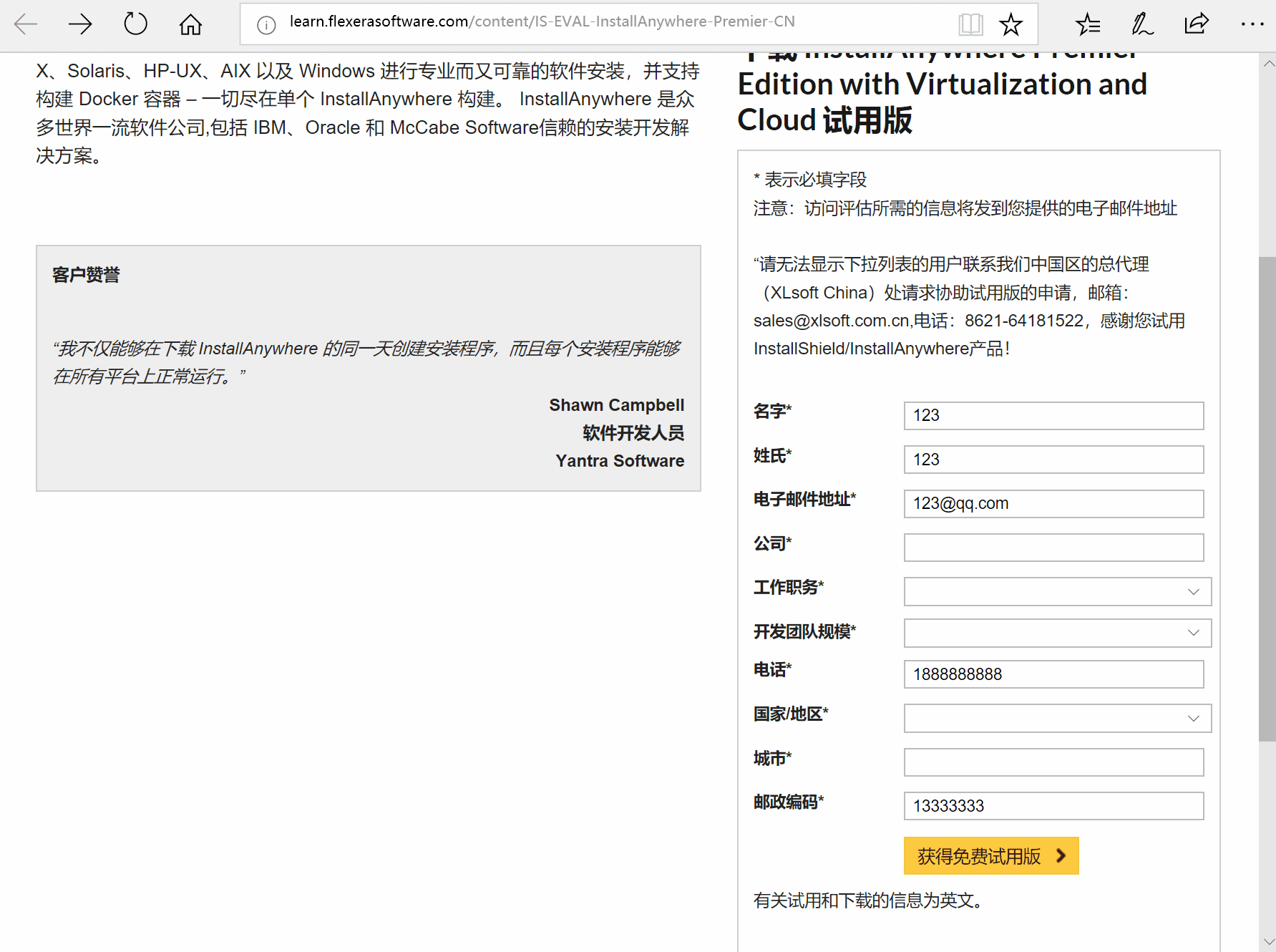
Task: Edit the 电子邮件地址 field
Action: point(1053,503)
